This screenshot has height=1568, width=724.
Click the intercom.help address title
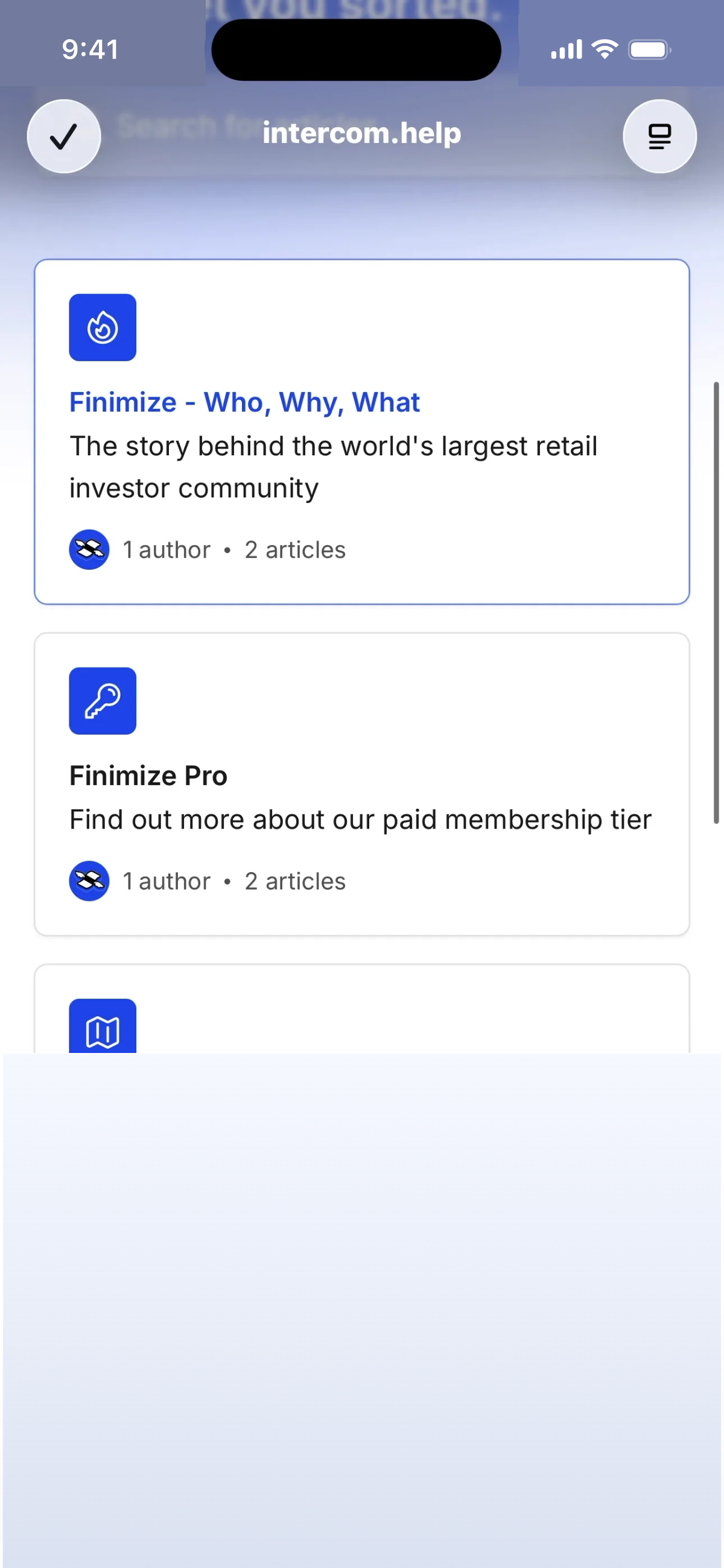pyautogui.click(x=361, y=133)
